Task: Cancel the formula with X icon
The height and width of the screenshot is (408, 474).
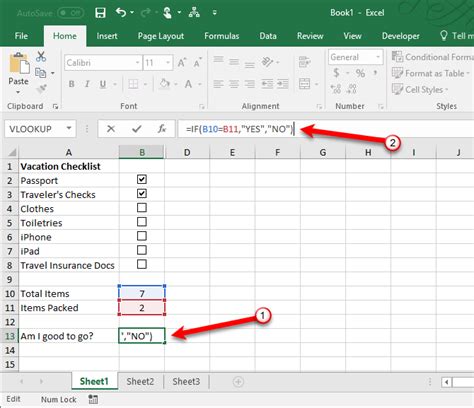Action: coord(111,129)
